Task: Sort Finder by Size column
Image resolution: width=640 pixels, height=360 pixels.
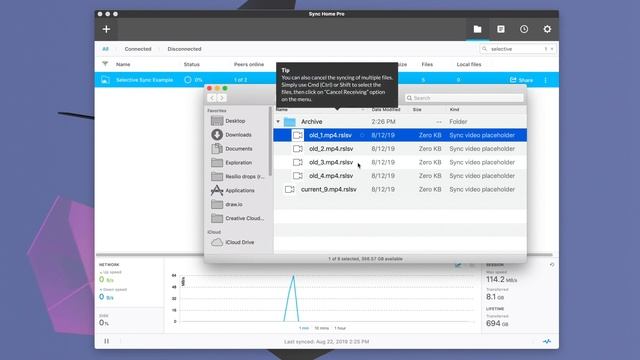Action: click(417, 109)
